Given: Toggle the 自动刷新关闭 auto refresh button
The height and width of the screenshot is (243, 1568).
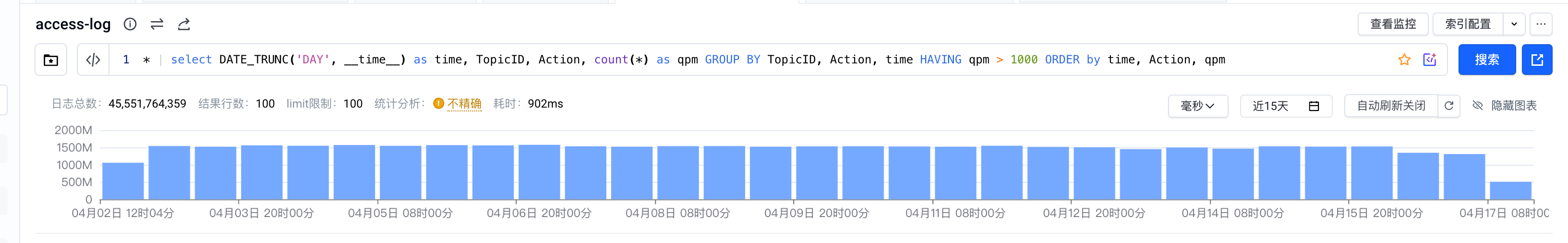Looking at the screenshot, I should point(1391,106).
